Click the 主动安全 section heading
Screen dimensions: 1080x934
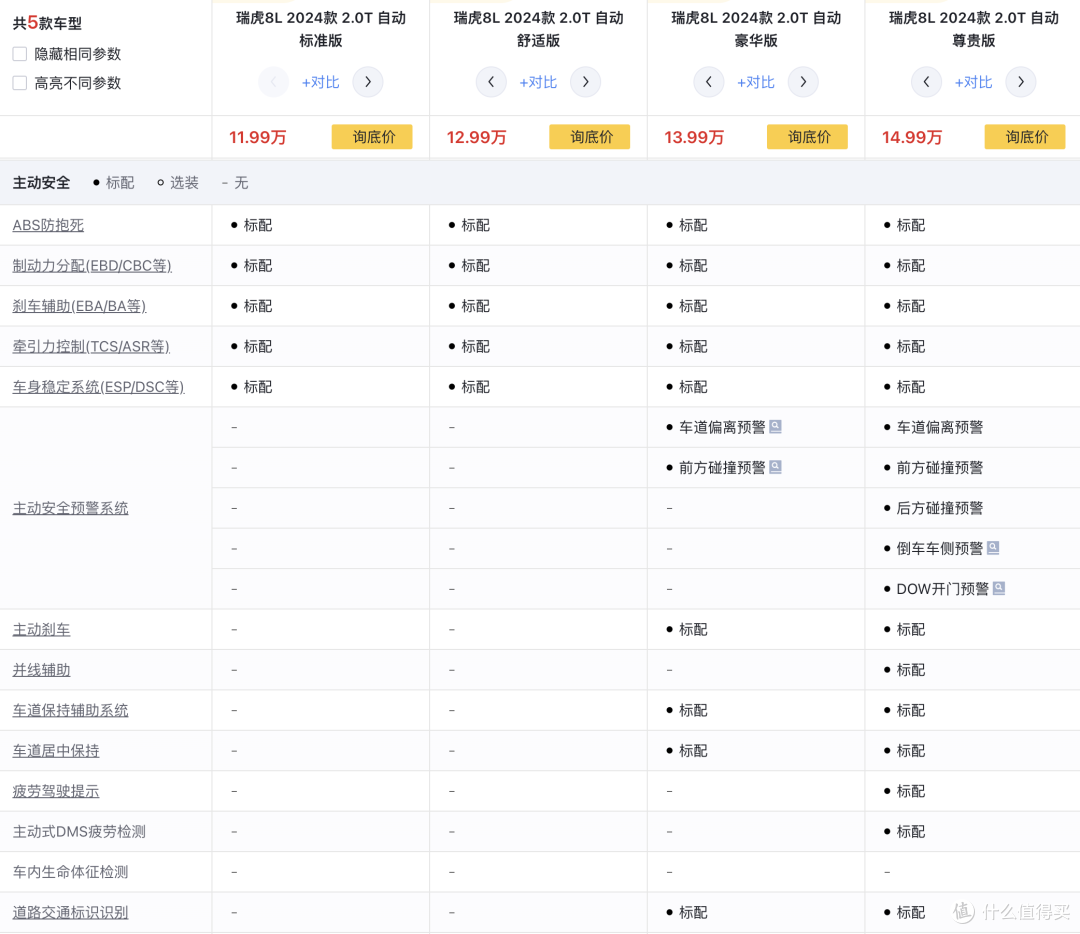click(41, 183)
